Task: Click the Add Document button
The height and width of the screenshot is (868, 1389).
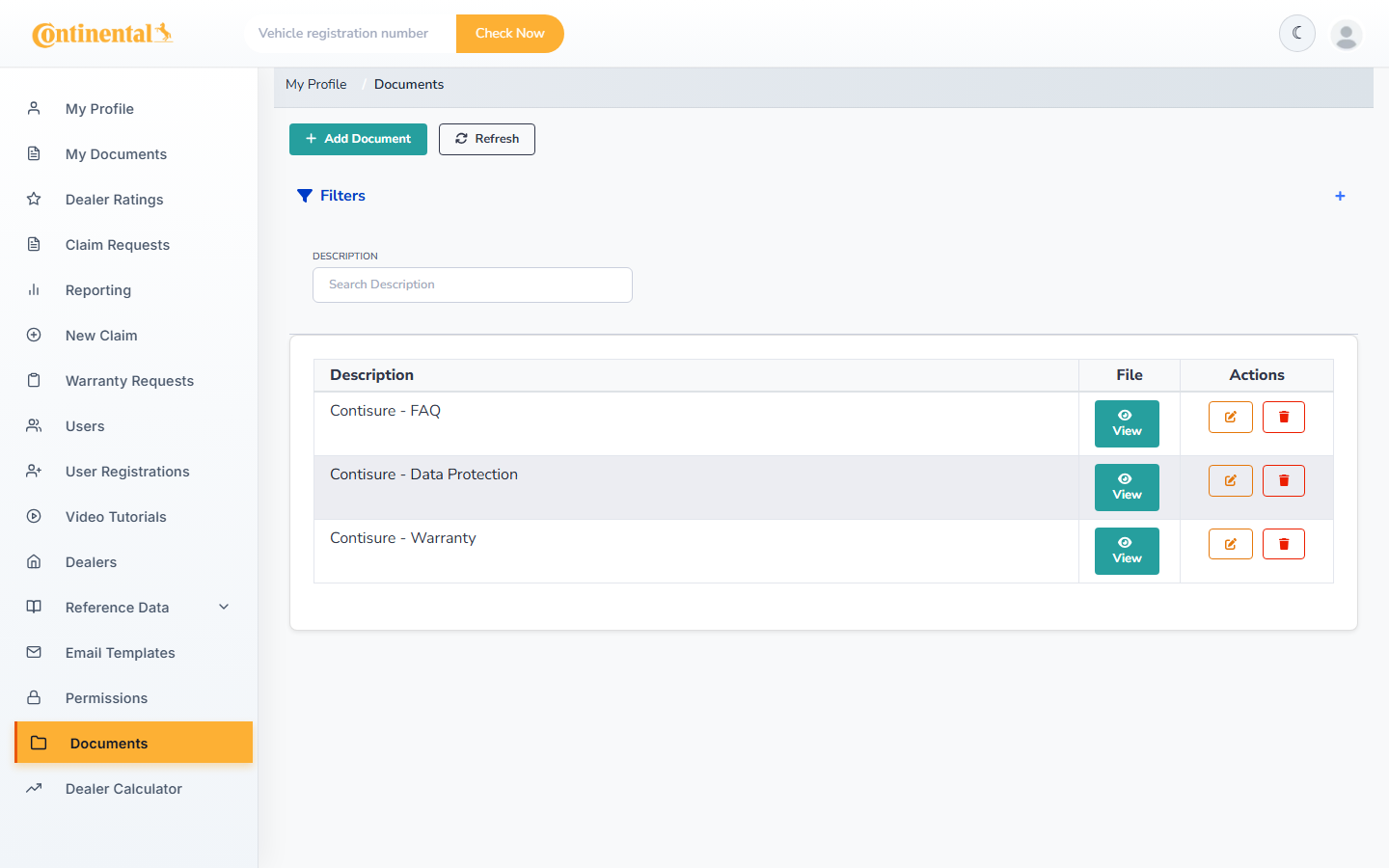Action: 358,139
